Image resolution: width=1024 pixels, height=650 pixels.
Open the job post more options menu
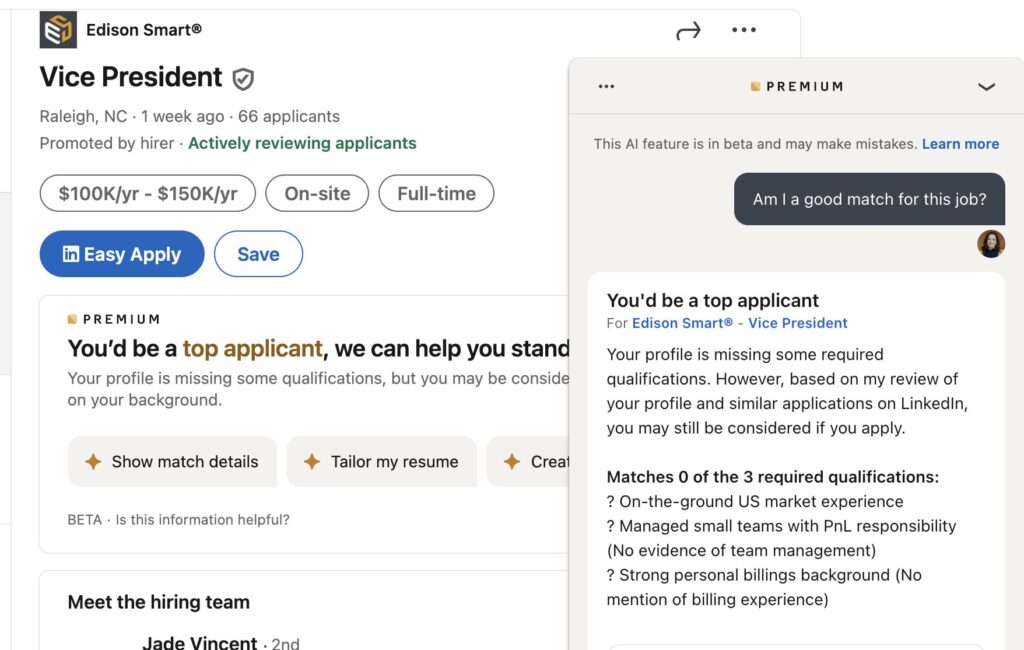(744, 29)
